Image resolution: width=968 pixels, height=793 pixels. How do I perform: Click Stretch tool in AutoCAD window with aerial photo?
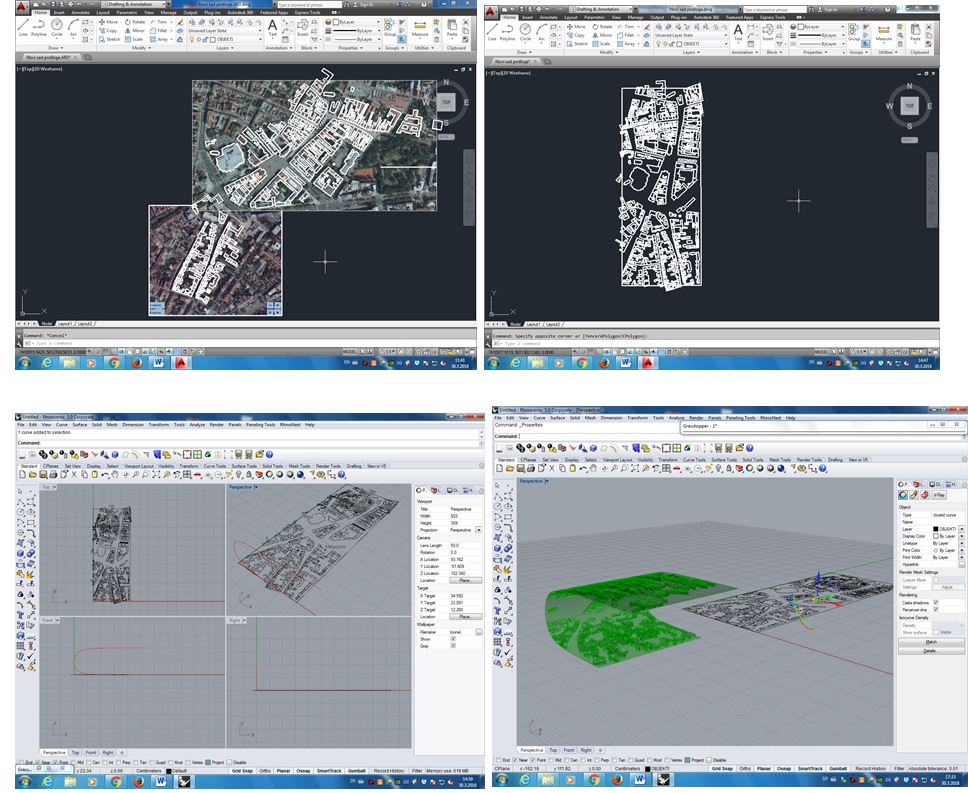coord(109,39)
